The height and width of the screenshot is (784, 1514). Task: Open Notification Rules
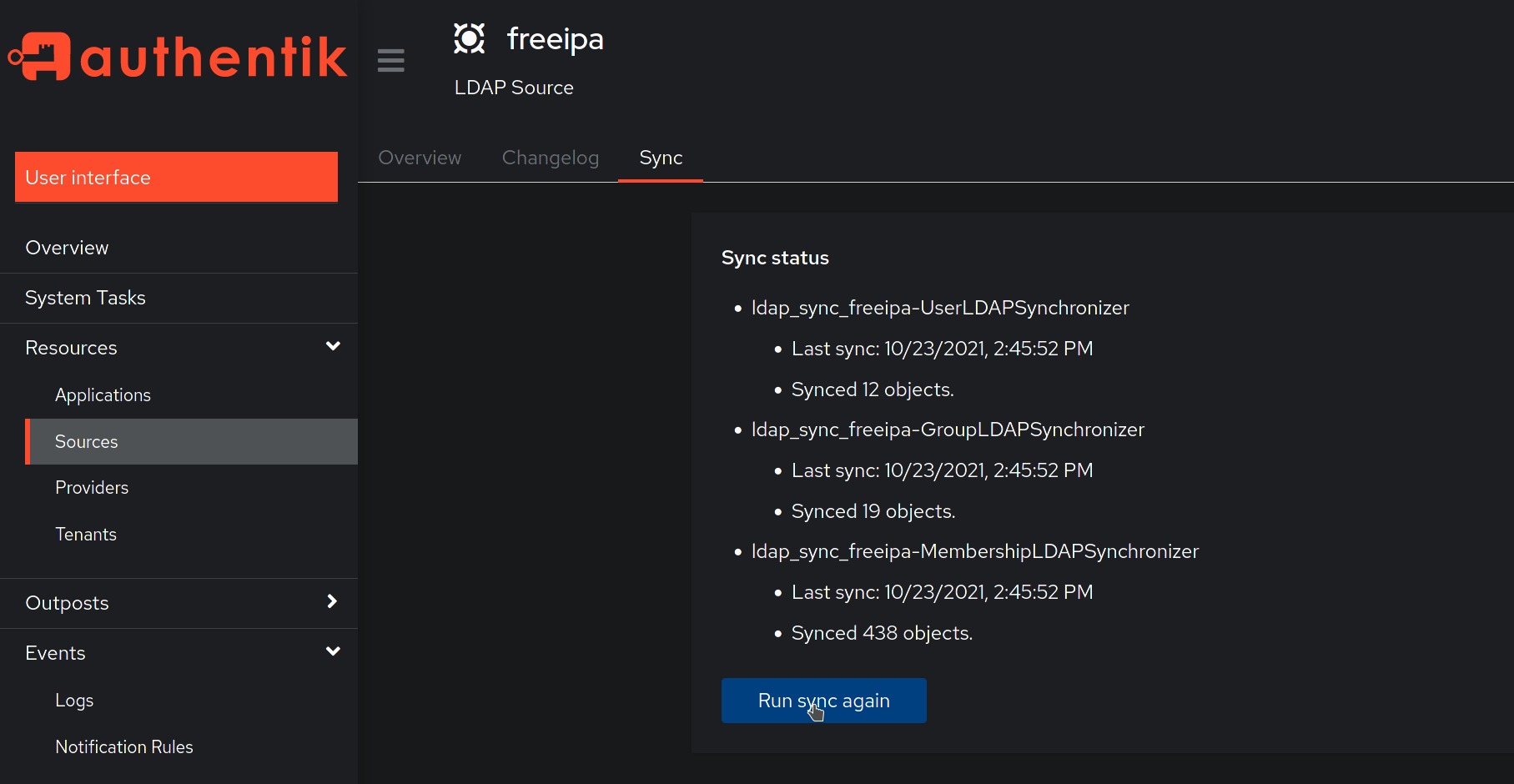click(124, 746)
